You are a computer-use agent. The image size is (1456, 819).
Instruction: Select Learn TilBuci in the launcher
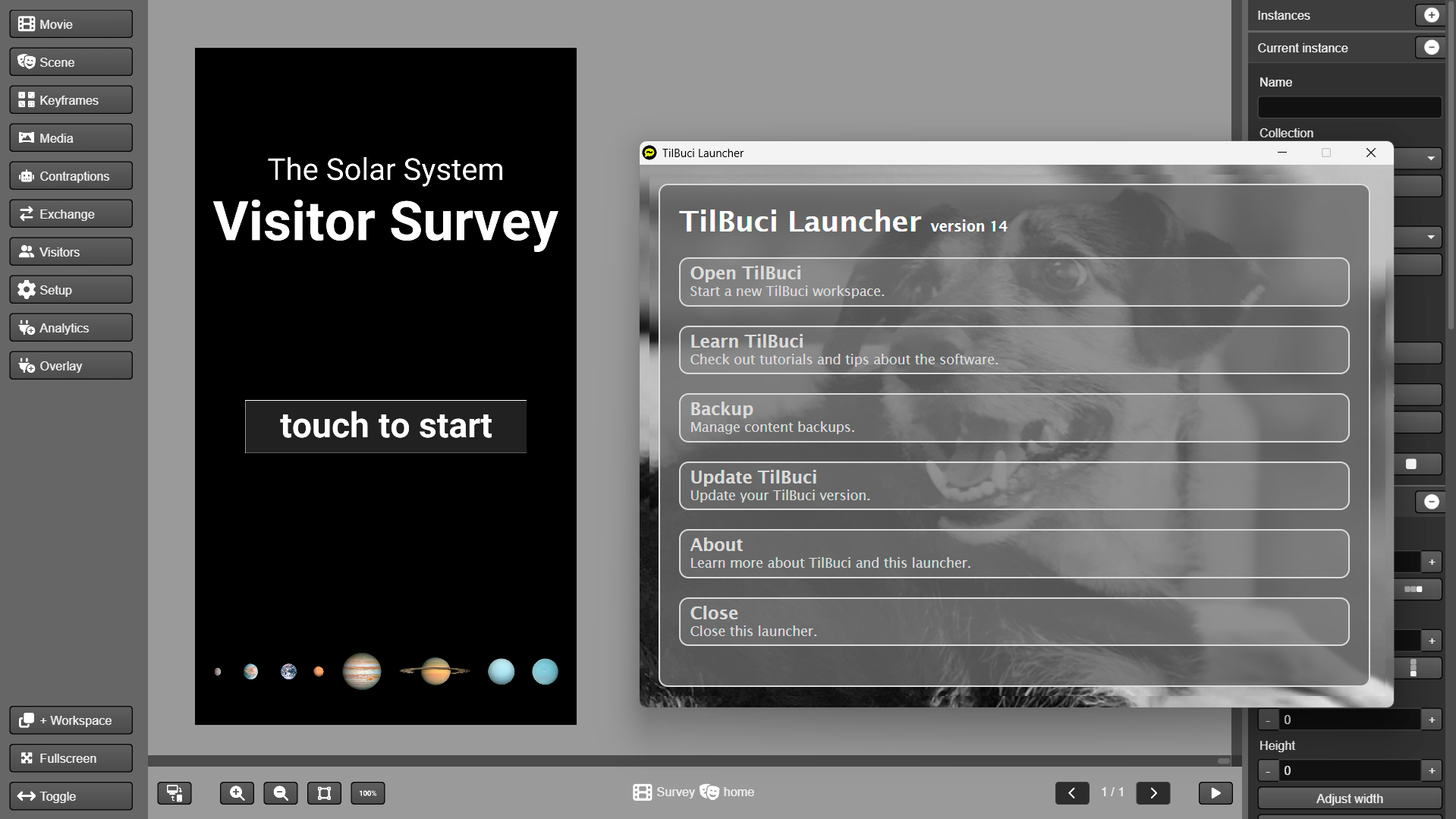[1014, 350]
